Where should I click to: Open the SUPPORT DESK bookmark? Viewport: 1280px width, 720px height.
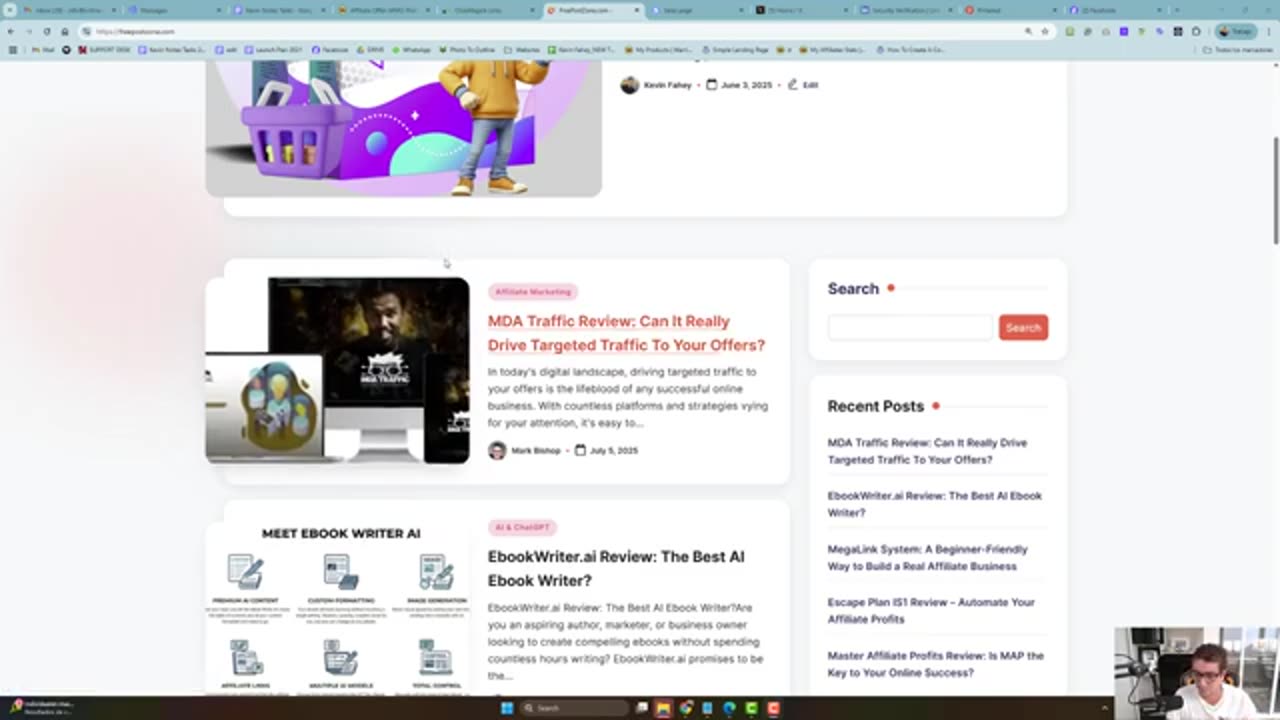pyautogui.click(x=104, y=49)
